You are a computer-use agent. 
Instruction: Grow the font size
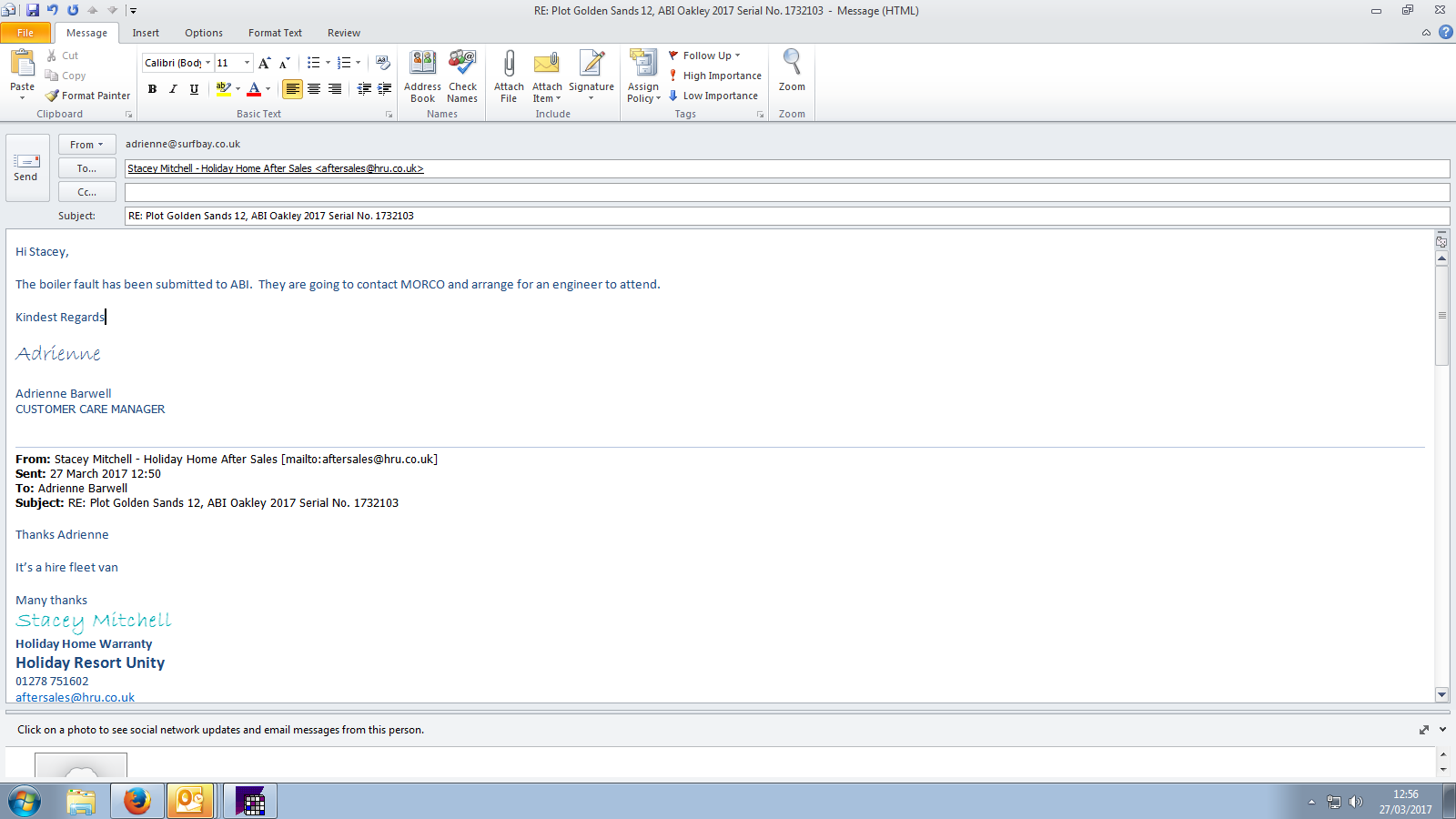coord(265,63)
